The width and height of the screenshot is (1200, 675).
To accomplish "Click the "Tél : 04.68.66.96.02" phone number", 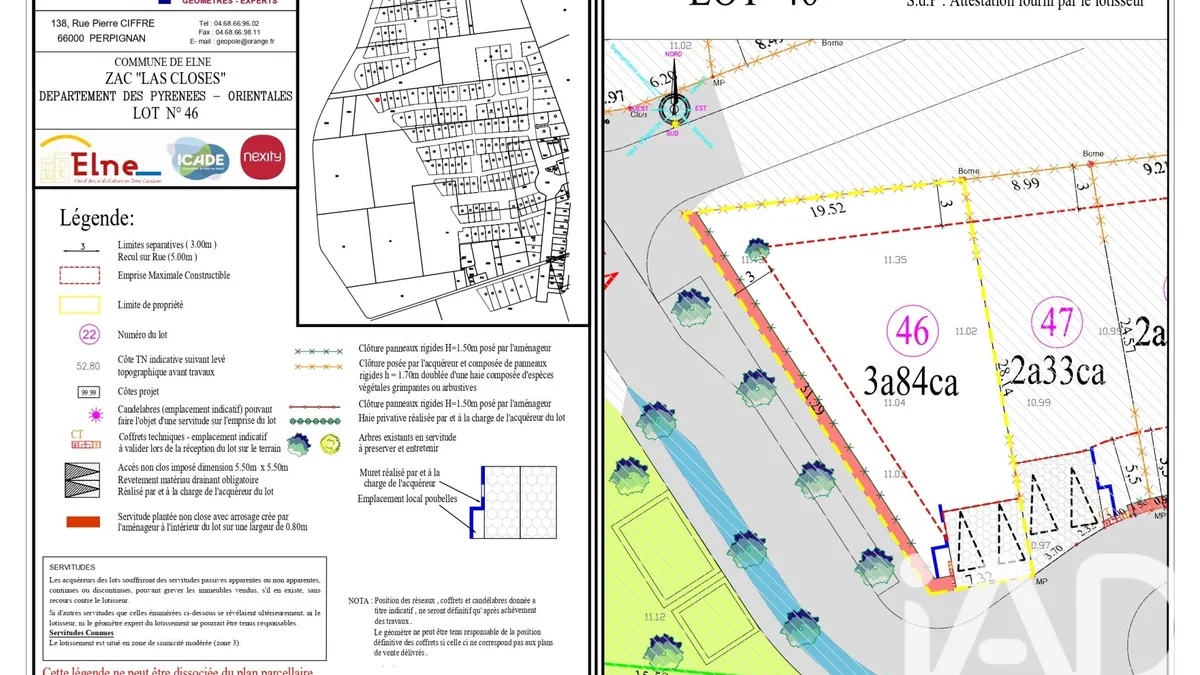I will coord(229,22).
